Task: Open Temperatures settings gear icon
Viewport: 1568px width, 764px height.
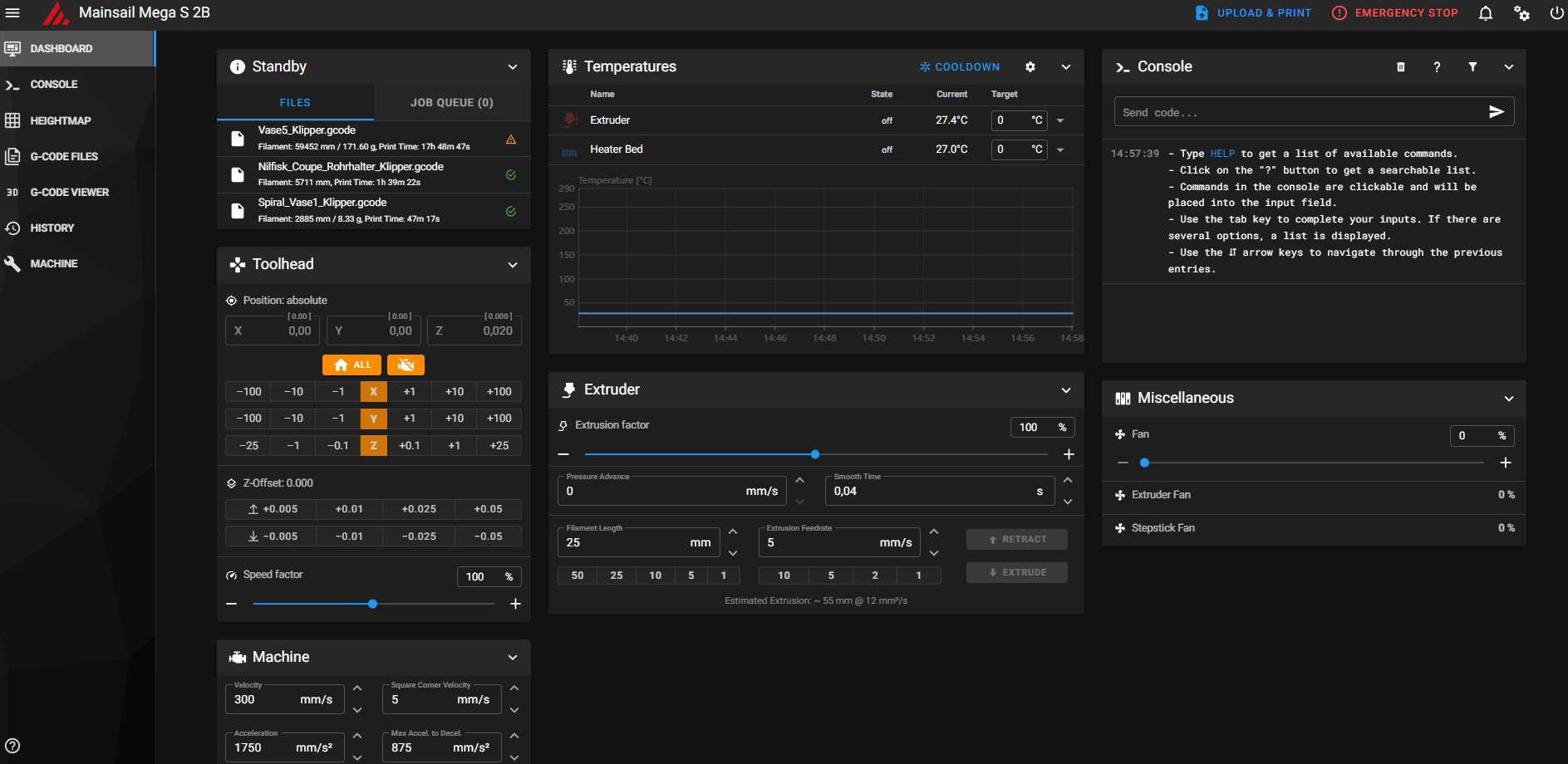Action: point(1030,67)
